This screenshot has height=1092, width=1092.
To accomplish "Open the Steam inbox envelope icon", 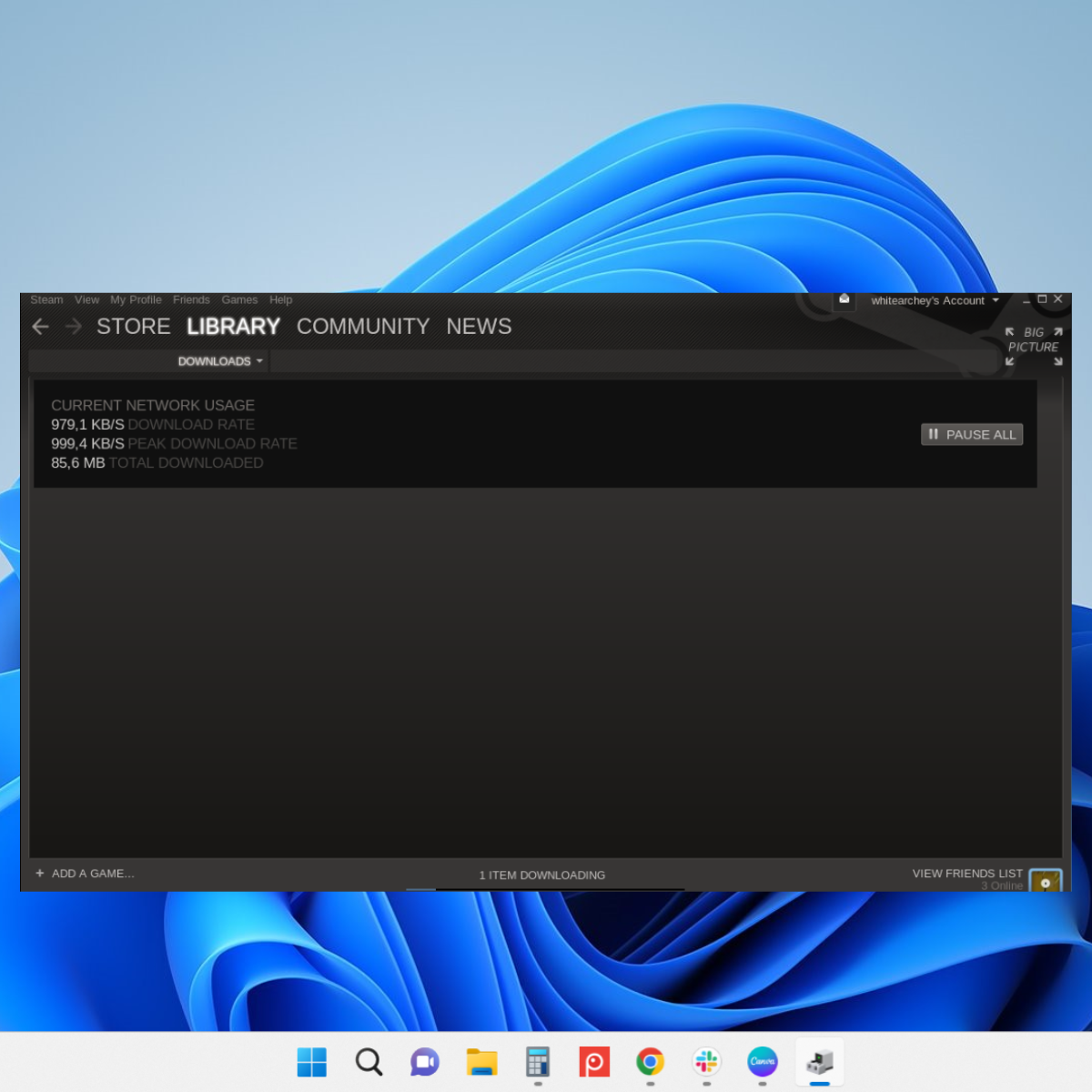I will click(x=844, y=299).
